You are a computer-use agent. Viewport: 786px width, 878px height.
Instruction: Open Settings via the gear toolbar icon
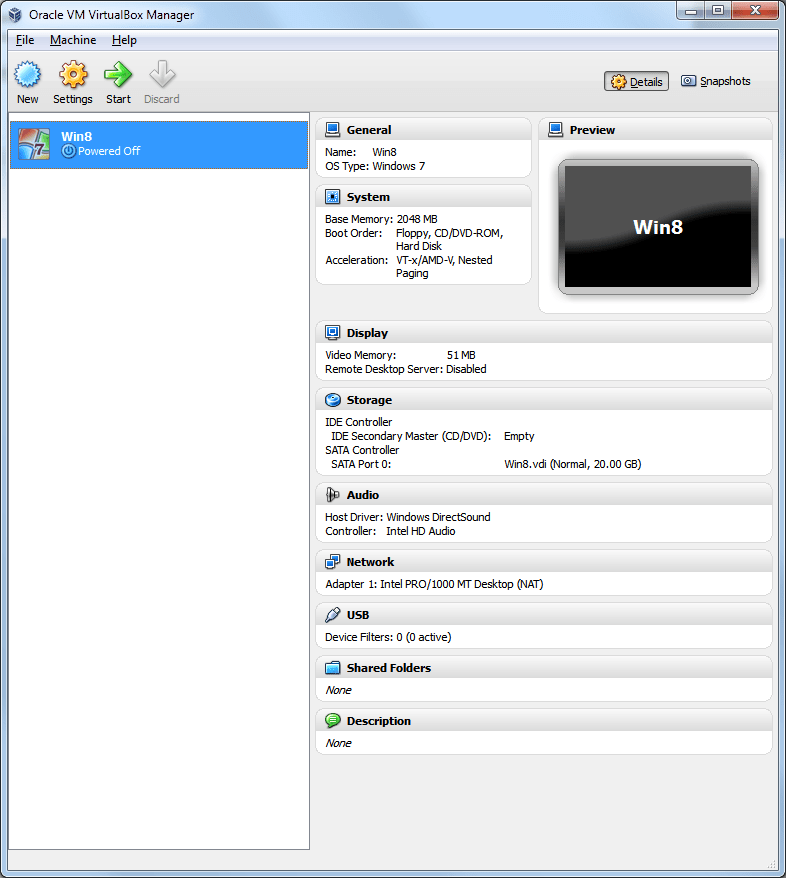click(73, 74)
